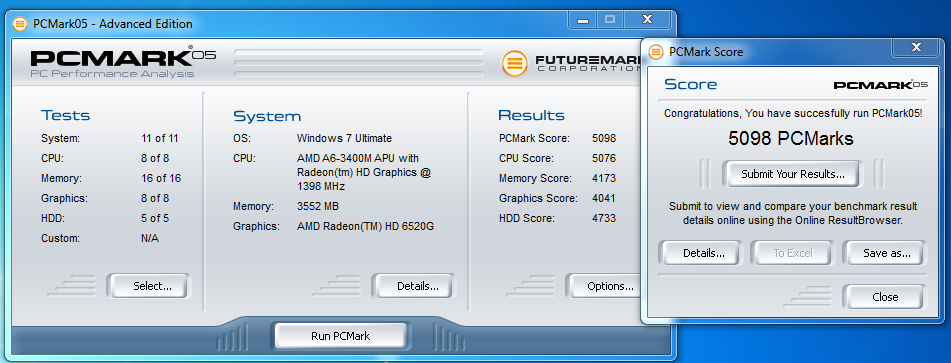
Task: Start benchmark with Run PCMark
Action: [x=340, y=336]
